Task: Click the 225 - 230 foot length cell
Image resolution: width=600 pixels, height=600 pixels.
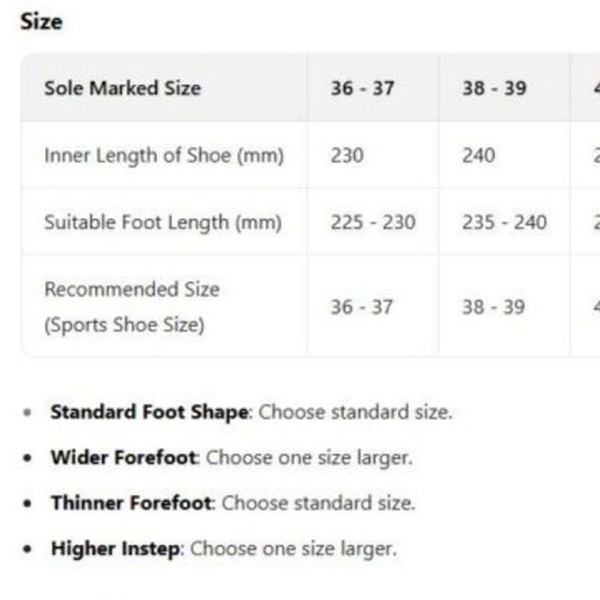Action: [373, 222]
